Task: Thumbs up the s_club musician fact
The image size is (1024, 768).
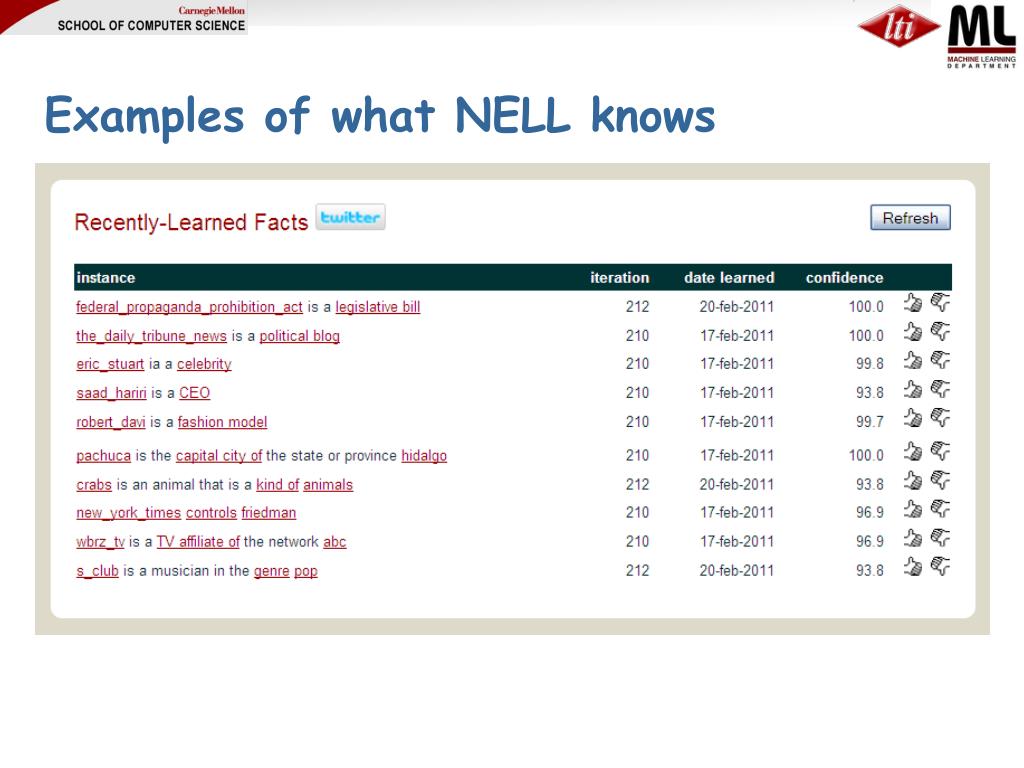Action: pyautogui.click(x=913, y=566)
